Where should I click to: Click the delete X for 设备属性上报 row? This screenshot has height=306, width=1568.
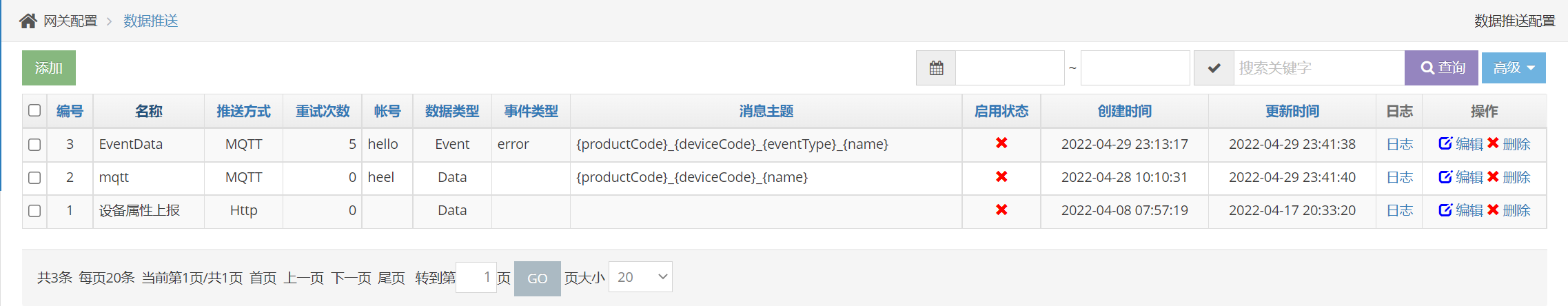[x=1493, y=210]
